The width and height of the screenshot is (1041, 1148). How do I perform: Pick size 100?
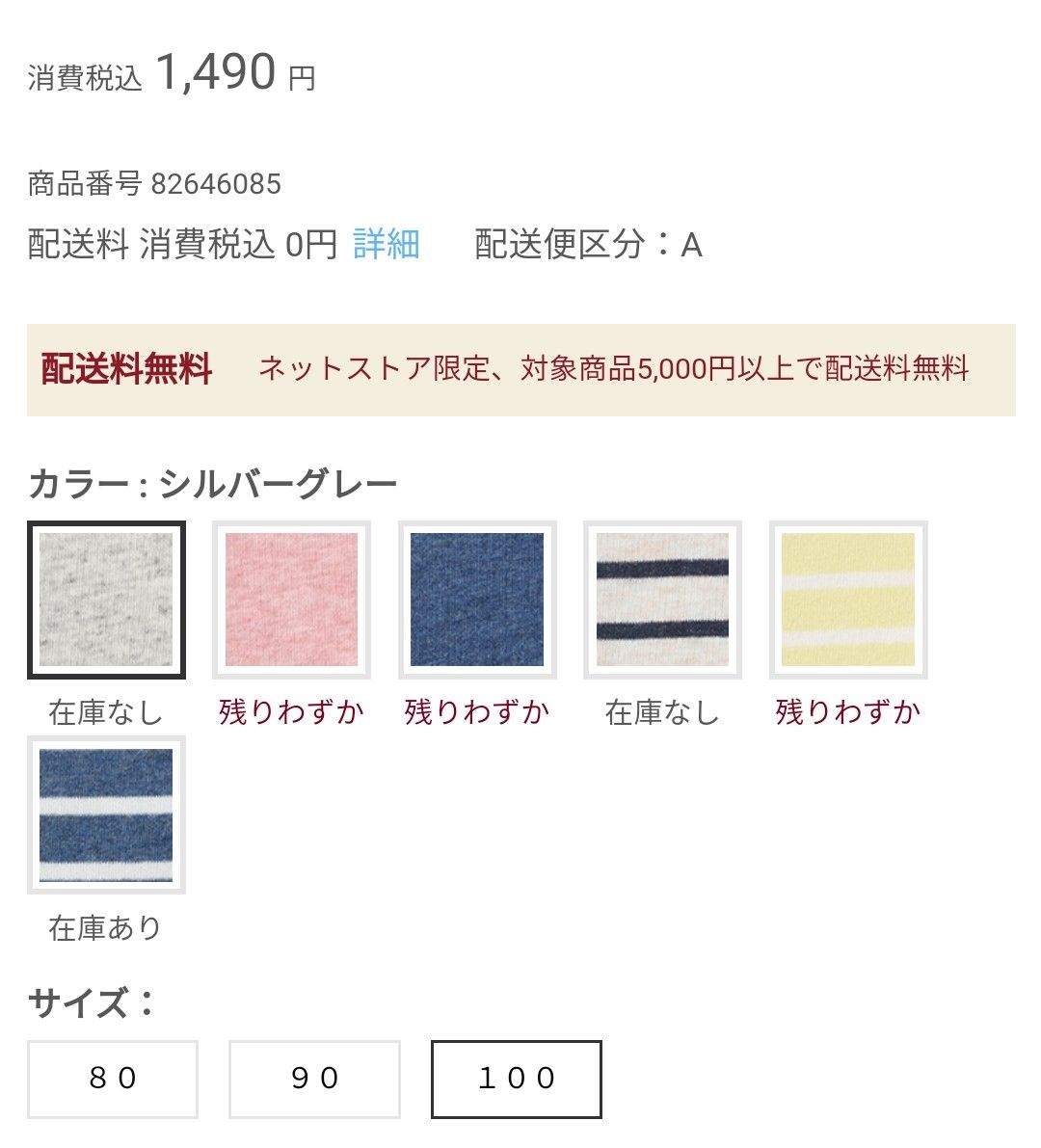pos(517,1079)
